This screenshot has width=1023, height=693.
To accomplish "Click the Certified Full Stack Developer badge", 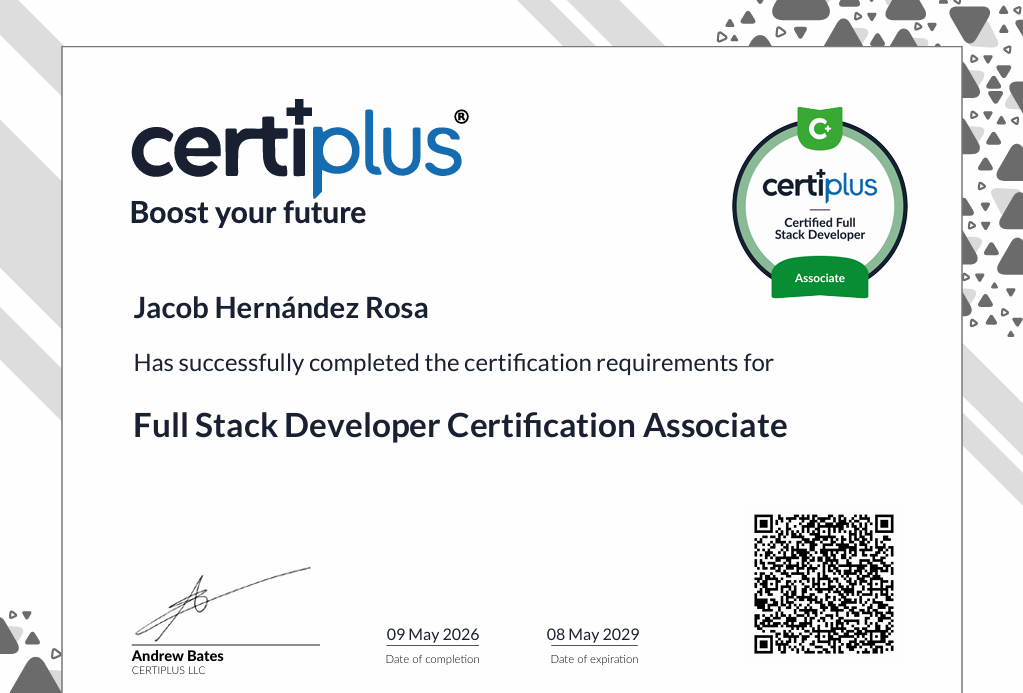I will tap(820, 202).
